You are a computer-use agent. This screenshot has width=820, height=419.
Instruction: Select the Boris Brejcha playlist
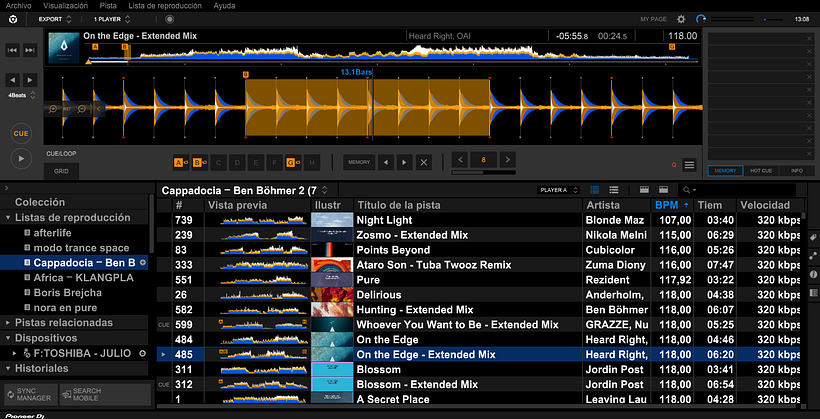[x=67, y=293]
